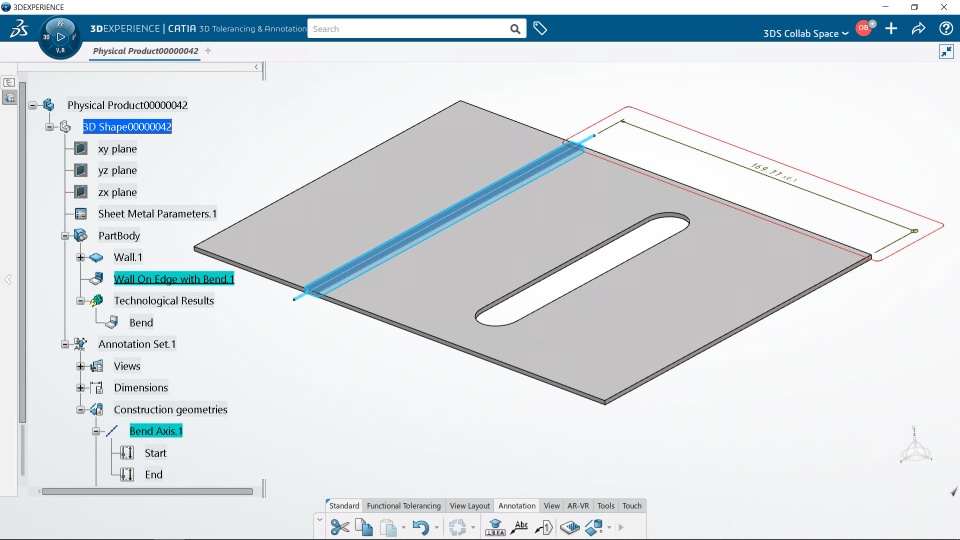Viewport: 960px width, 540px height.
Task: Open the Paste options dropdown arrow
Action: point(403,528)
